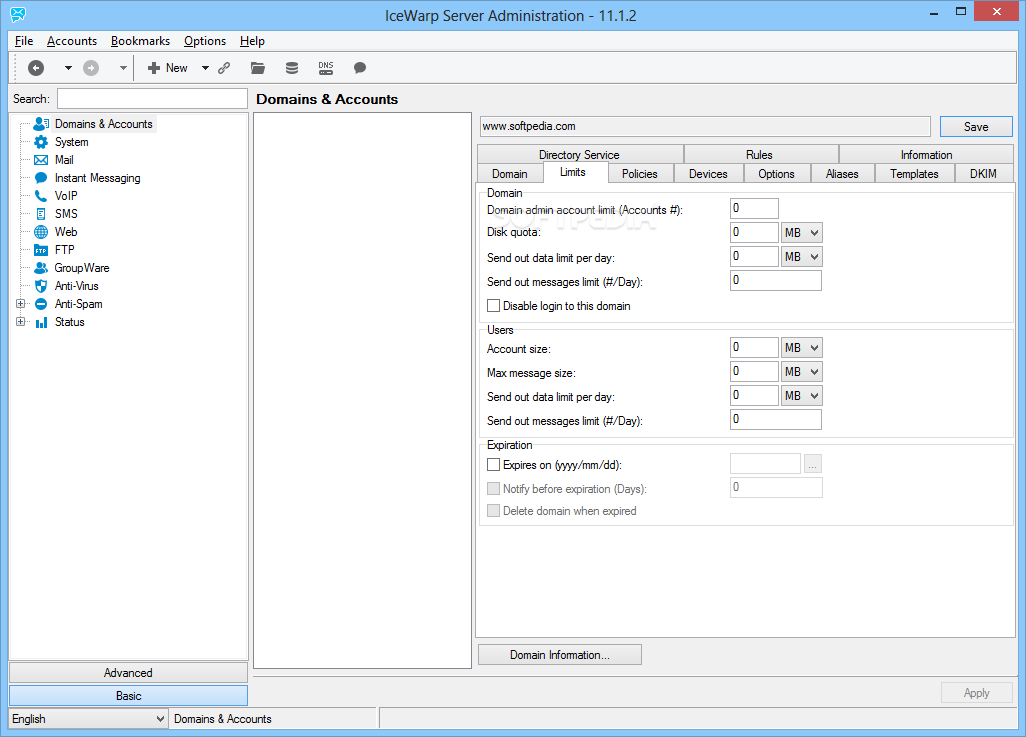Open the New button dropdown arrow
Image resolution: width=1026 pixels, height=737 pixels.
[x=205, y=67]
